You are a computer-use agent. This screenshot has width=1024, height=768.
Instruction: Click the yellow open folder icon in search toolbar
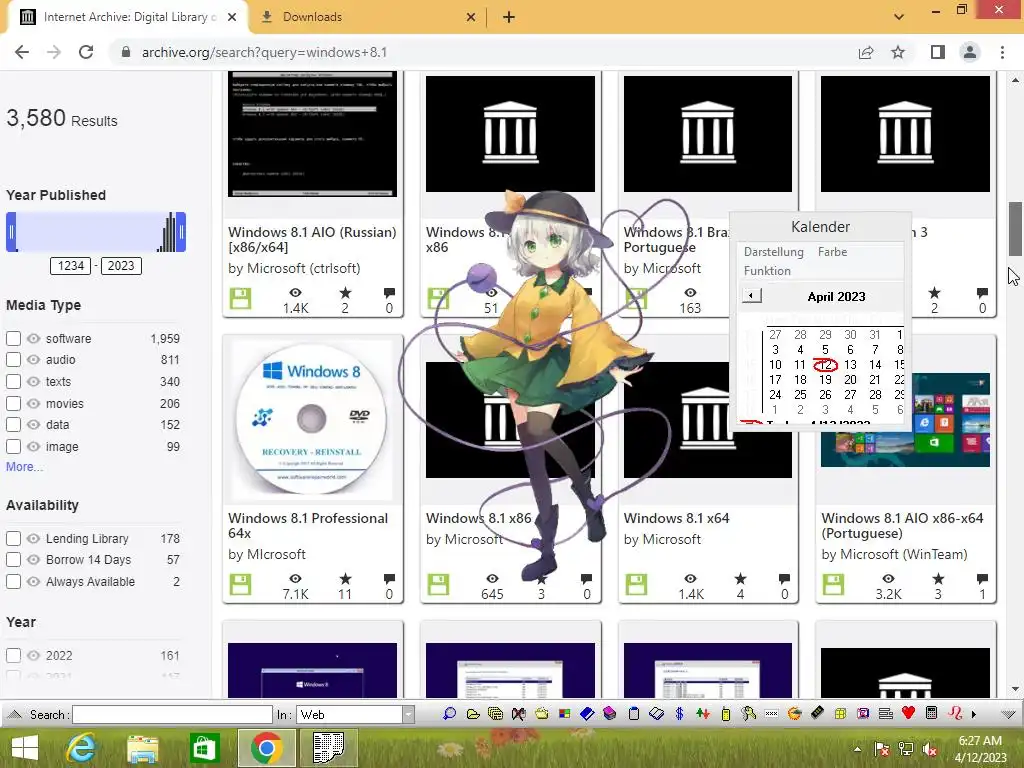(x=473, y=714)
